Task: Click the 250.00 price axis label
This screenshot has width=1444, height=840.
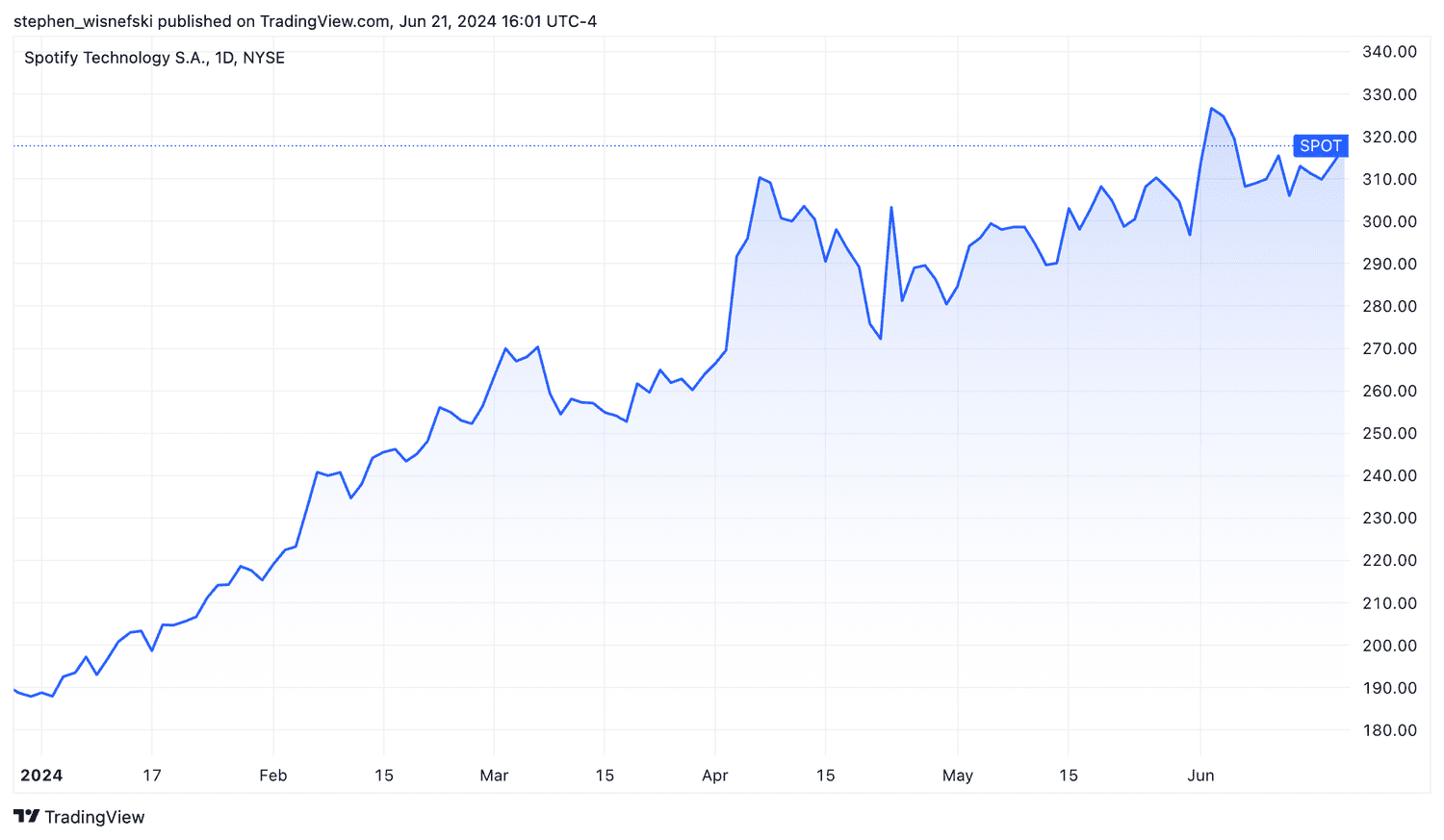Action: 1389,433
